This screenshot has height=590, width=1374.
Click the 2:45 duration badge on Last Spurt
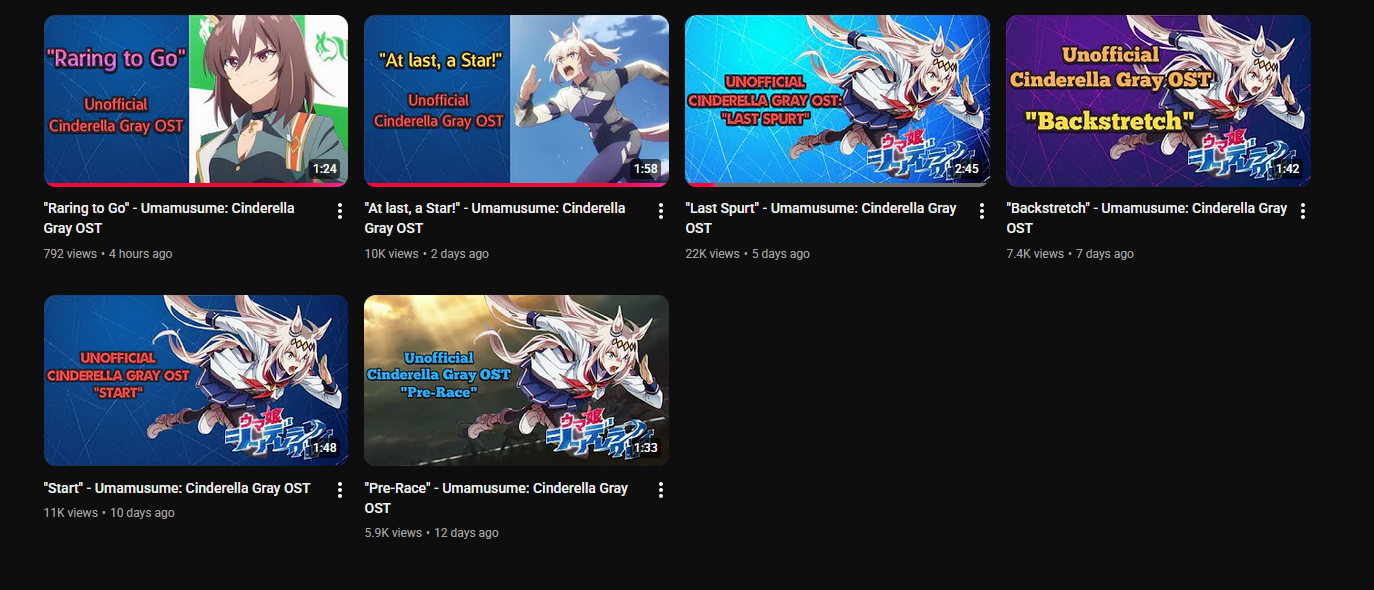point(966,169)
